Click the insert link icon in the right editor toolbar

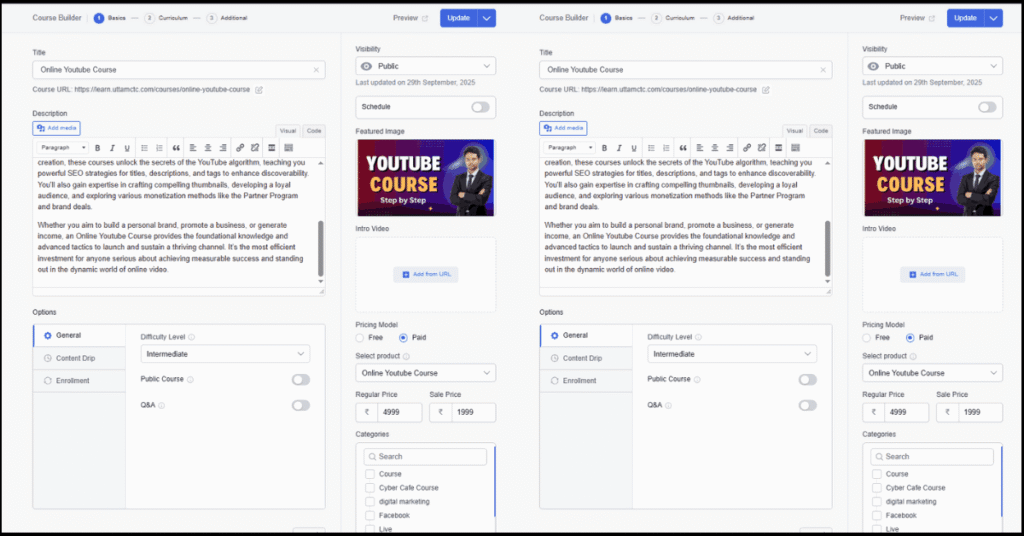pos(747,148)
